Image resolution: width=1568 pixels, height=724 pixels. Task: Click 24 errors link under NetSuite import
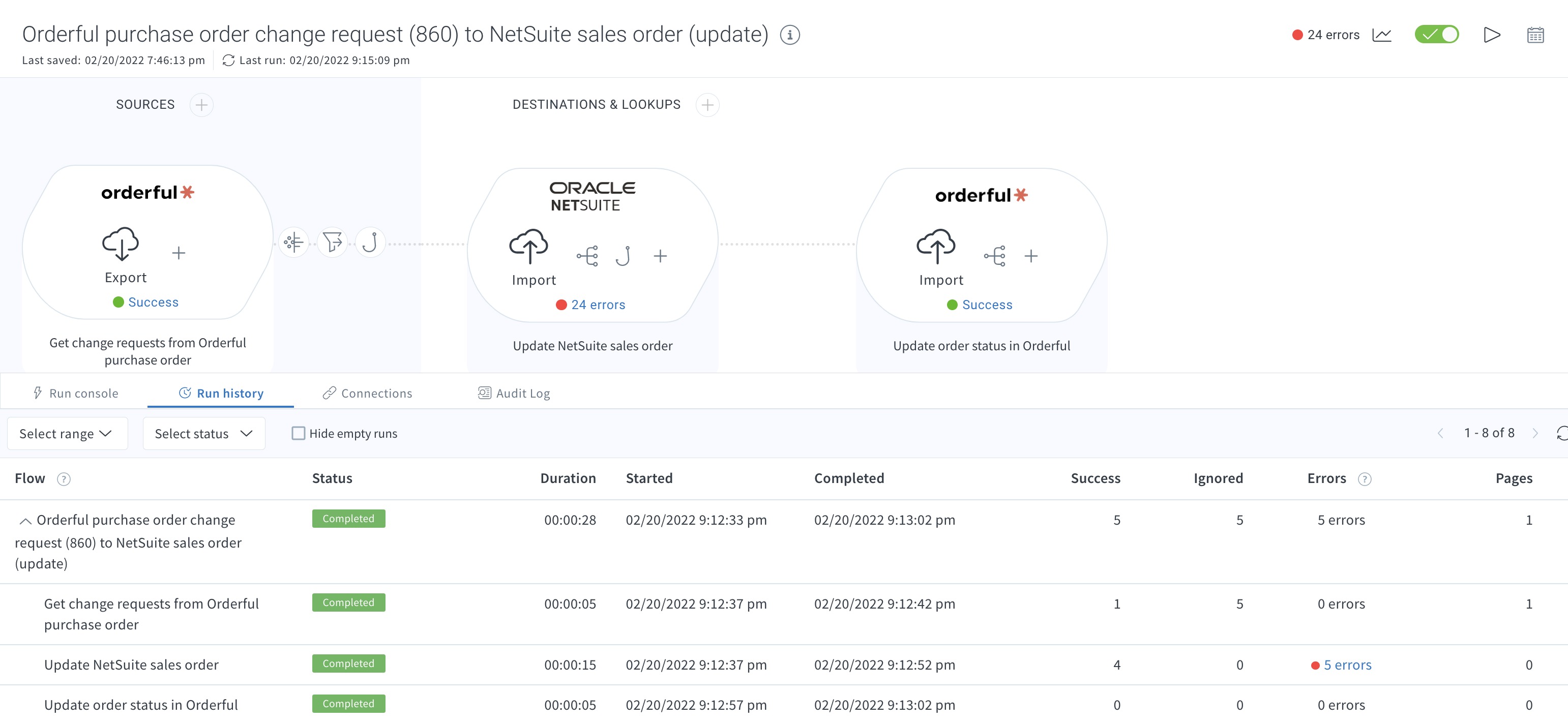click(598, 305)
